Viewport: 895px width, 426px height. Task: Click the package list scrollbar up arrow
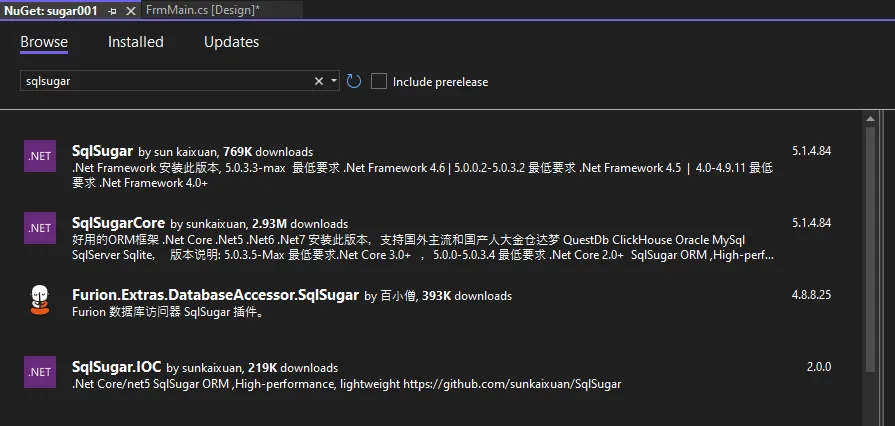click(x=870, y=119)
